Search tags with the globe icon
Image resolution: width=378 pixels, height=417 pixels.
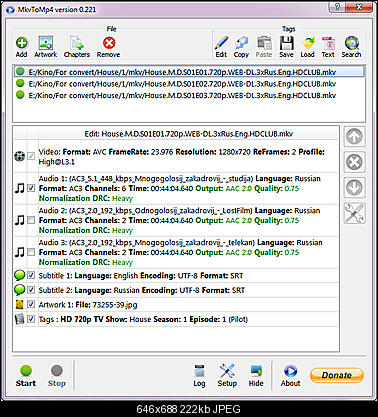click(x=351, y=47)
